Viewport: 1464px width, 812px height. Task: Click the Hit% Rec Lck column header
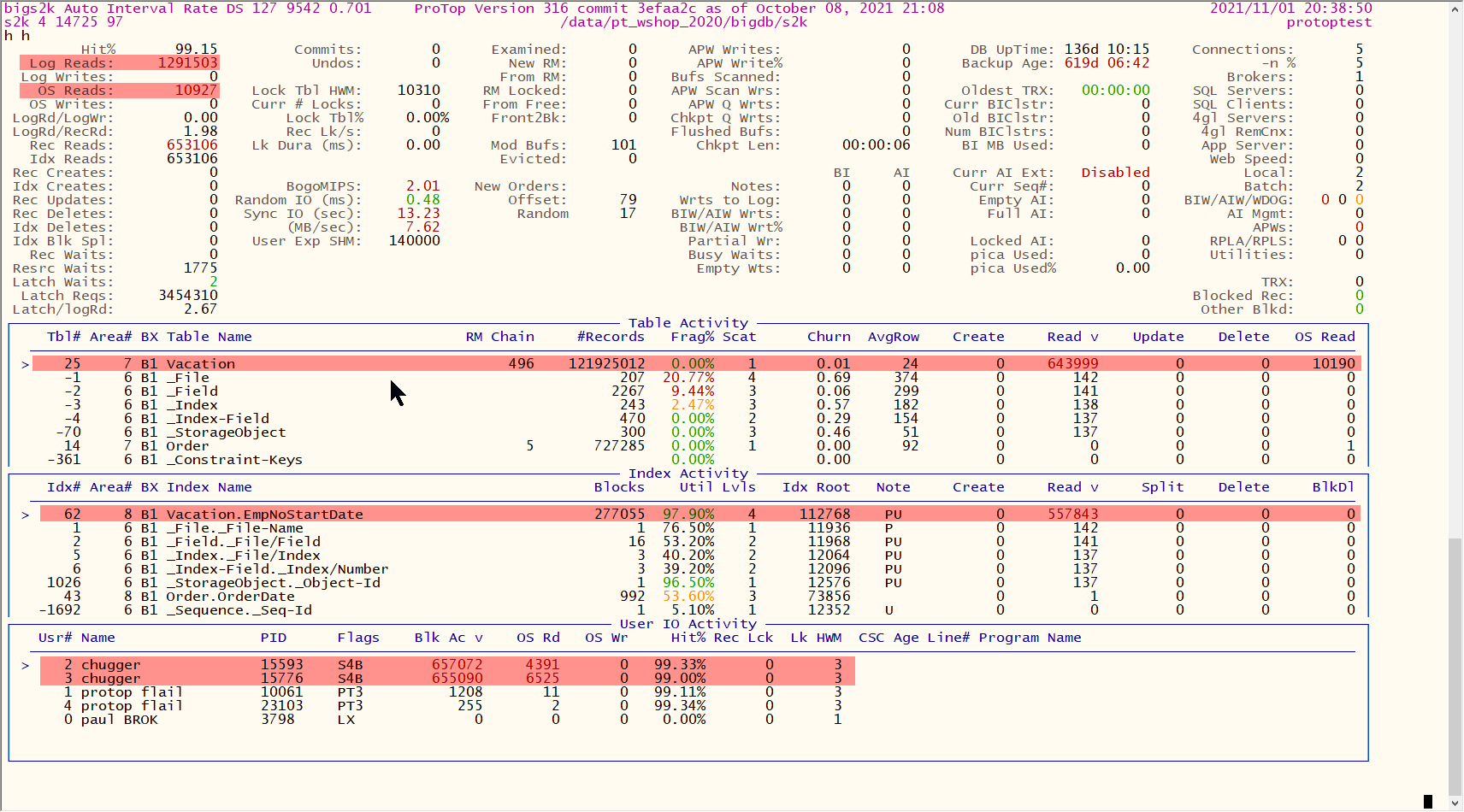[x=723, y=638]
